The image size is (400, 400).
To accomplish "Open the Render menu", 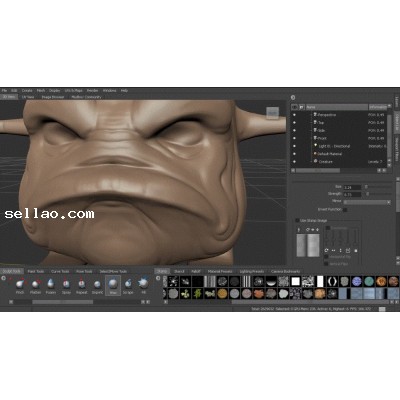I will tap(92, 91).
